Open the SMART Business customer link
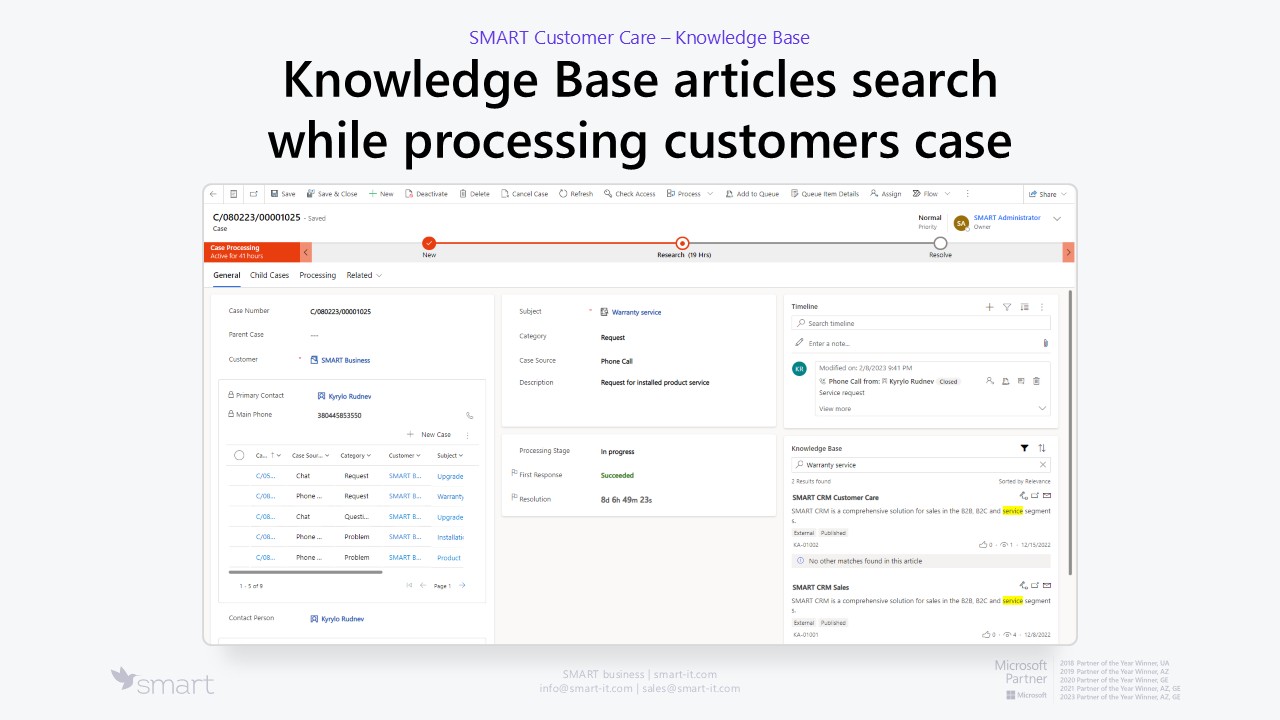This screenshot has width=1280, height=720. pyautogui.click(x=345, y=360)
